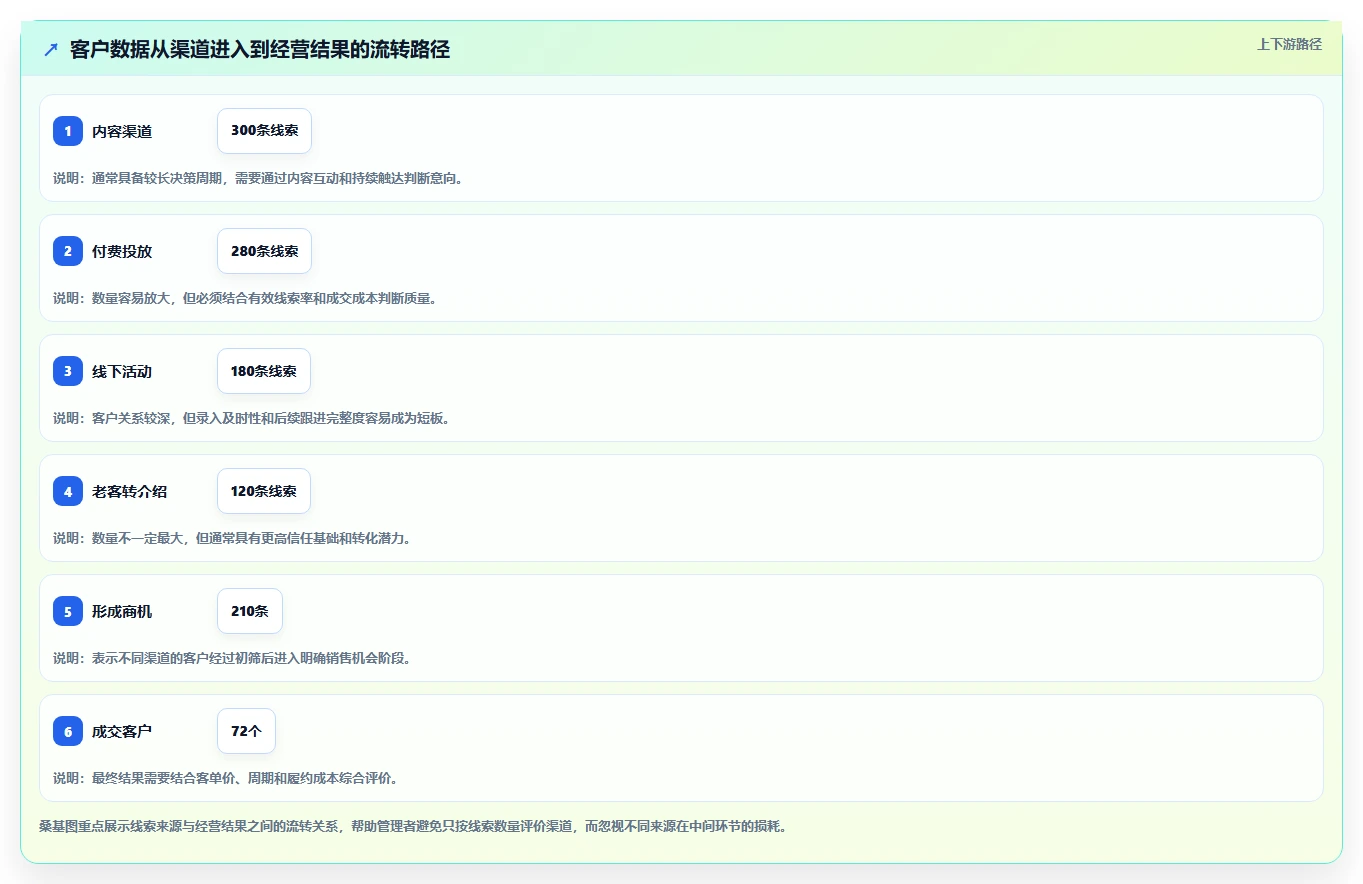Screen dimensions: 1363x884
Task: Click the step number 6 badge
Action: click(68, 731)
